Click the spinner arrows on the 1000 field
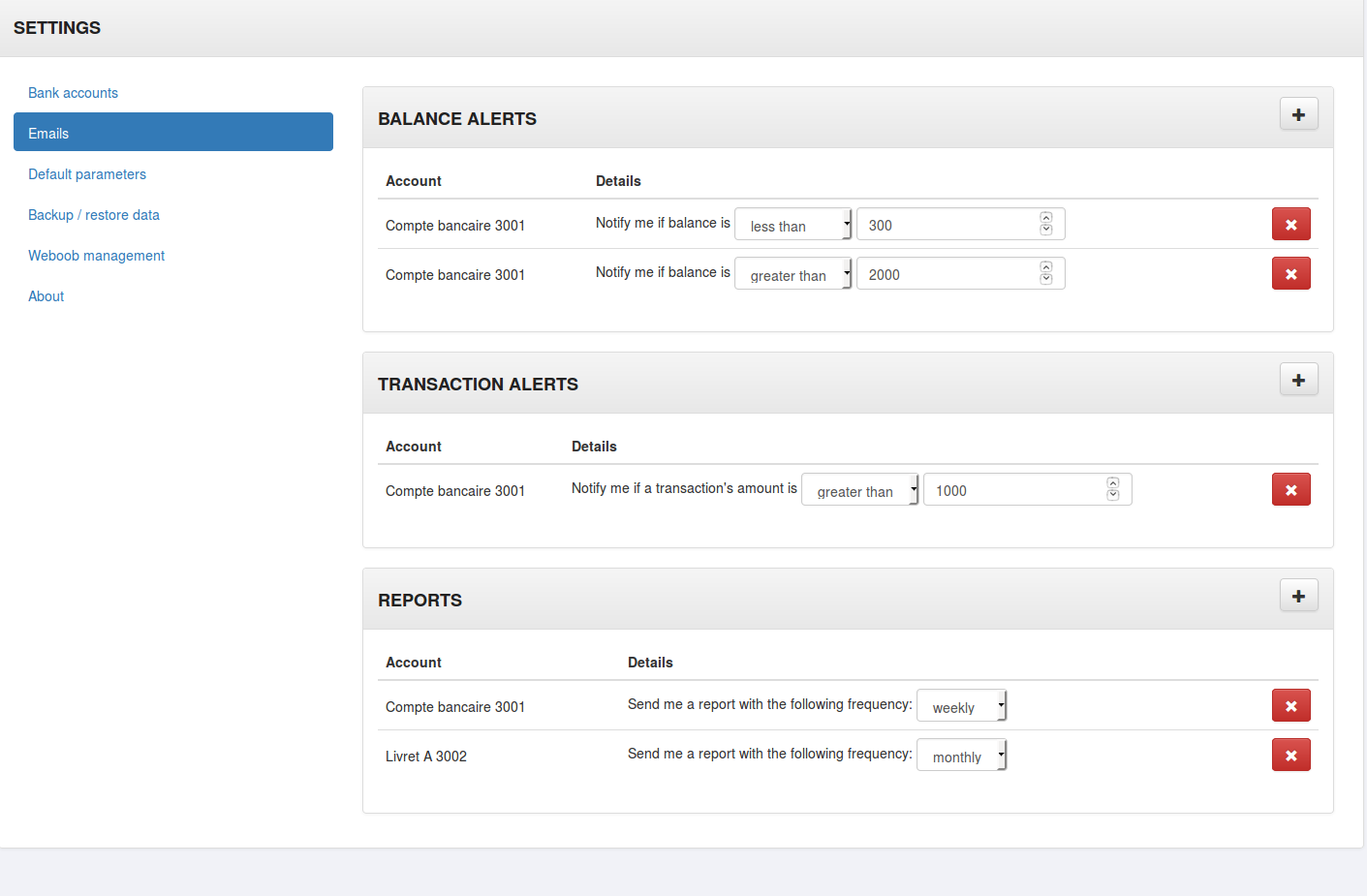Viewport: 1367px width, 896px height. [1113, 489]
